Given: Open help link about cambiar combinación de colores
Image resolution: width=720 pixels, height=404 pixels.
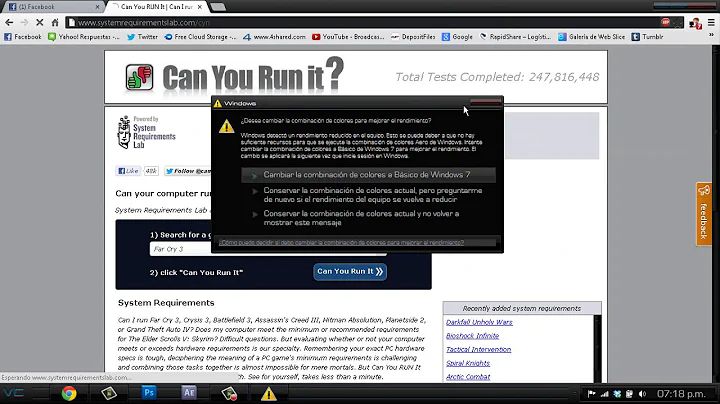Looking at the screenshot, I should [341, 242].
